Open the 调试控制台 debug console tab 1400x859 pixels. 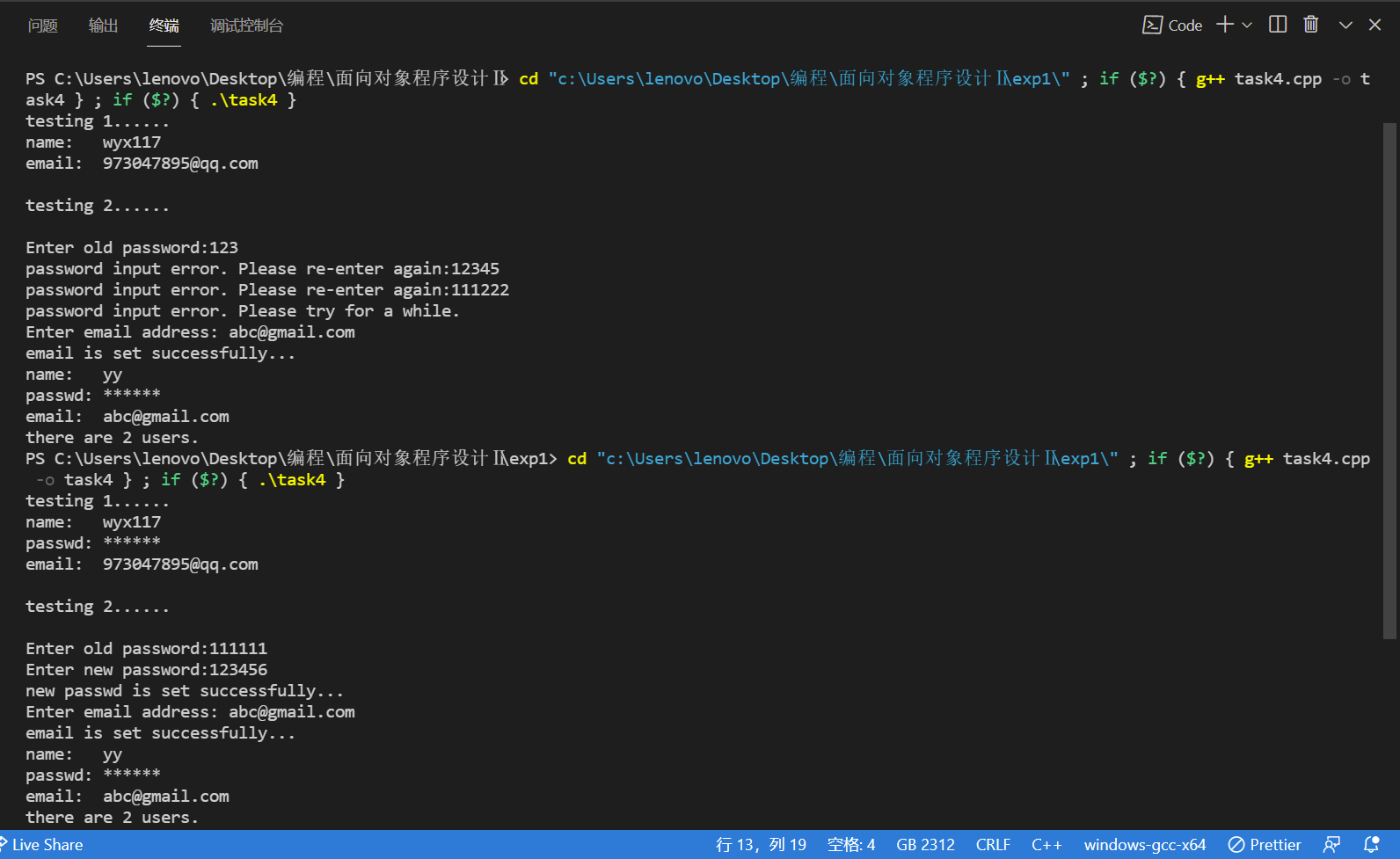pyautogui.click(x=246, y=25)
